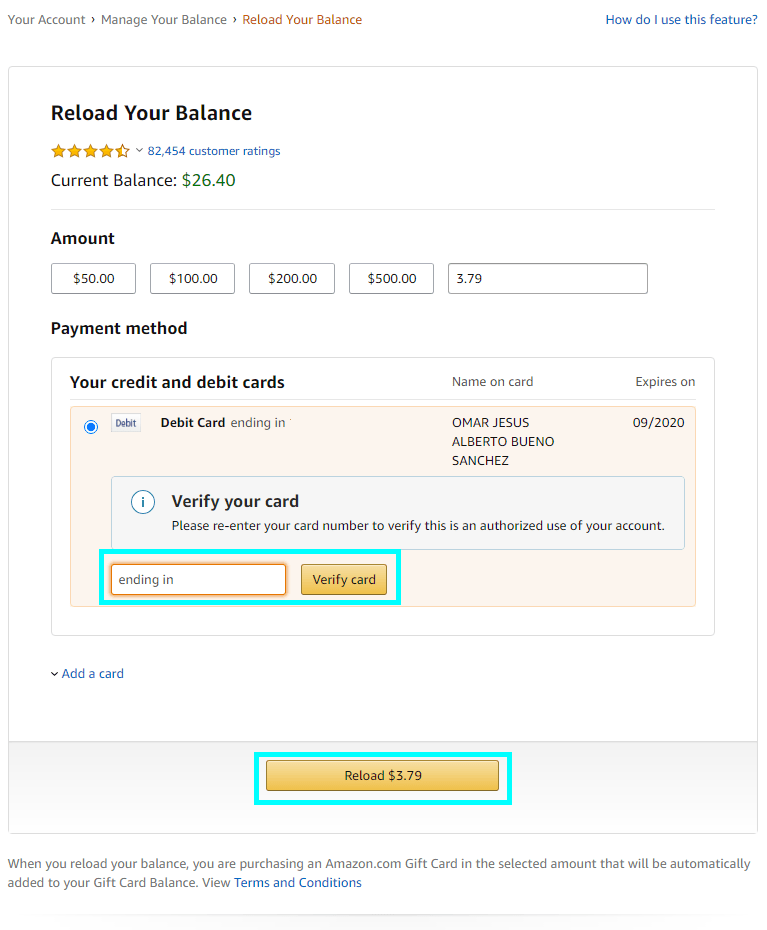
Task: Open "How do I use this feature?" link
Action: coord(681,20)
